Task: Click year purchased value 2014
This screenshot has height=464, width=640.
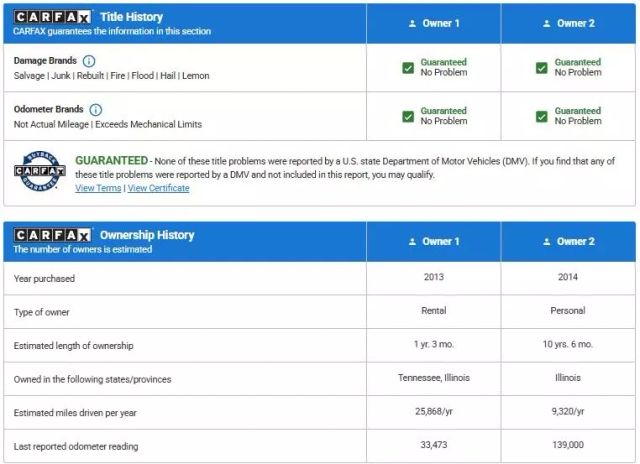Action: pyautogui.click(x=568, y=277)
